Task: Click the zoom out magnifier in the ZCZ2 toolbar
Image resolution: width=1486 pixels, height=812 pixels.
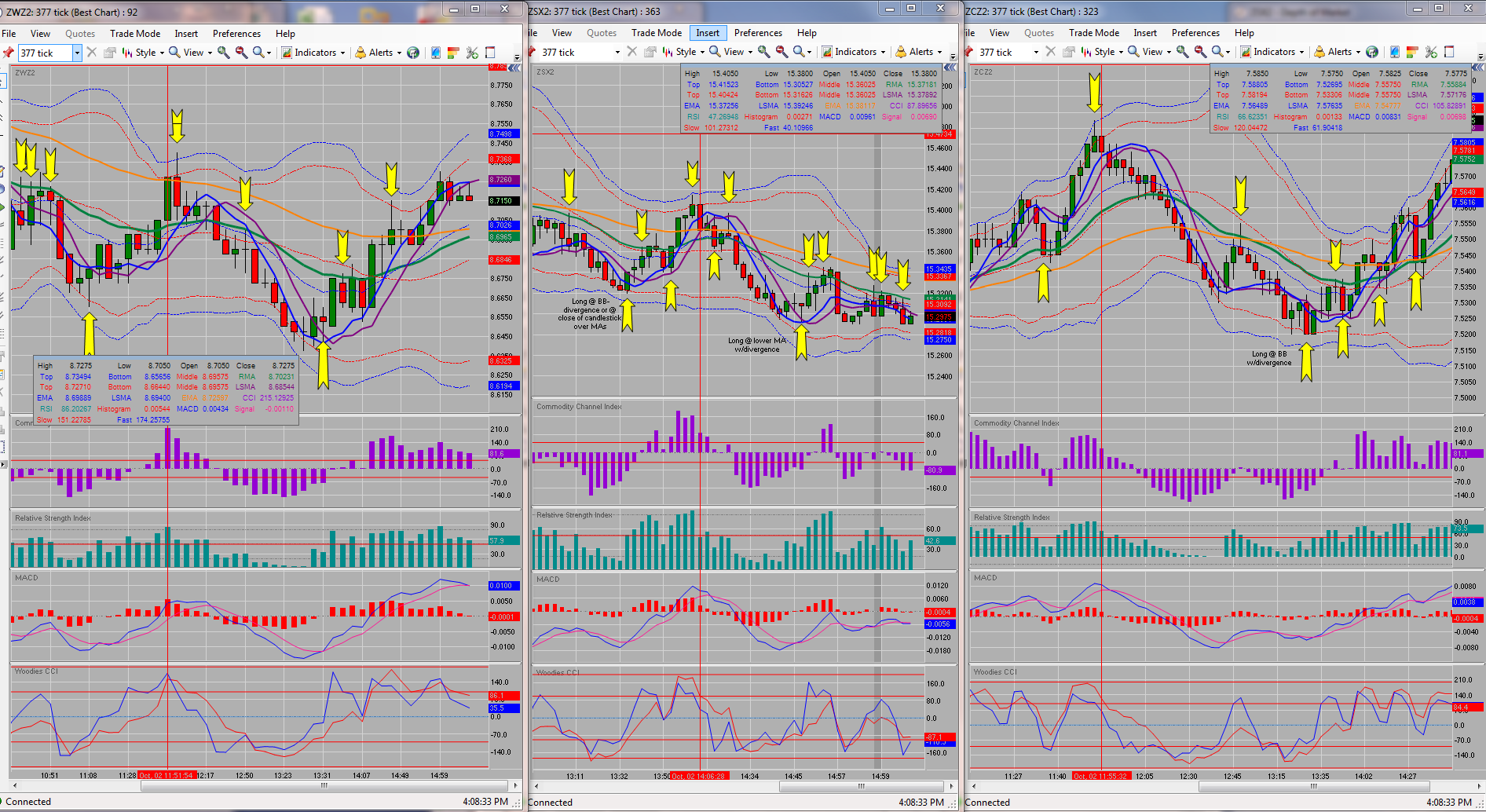Action: point(1200,52)
